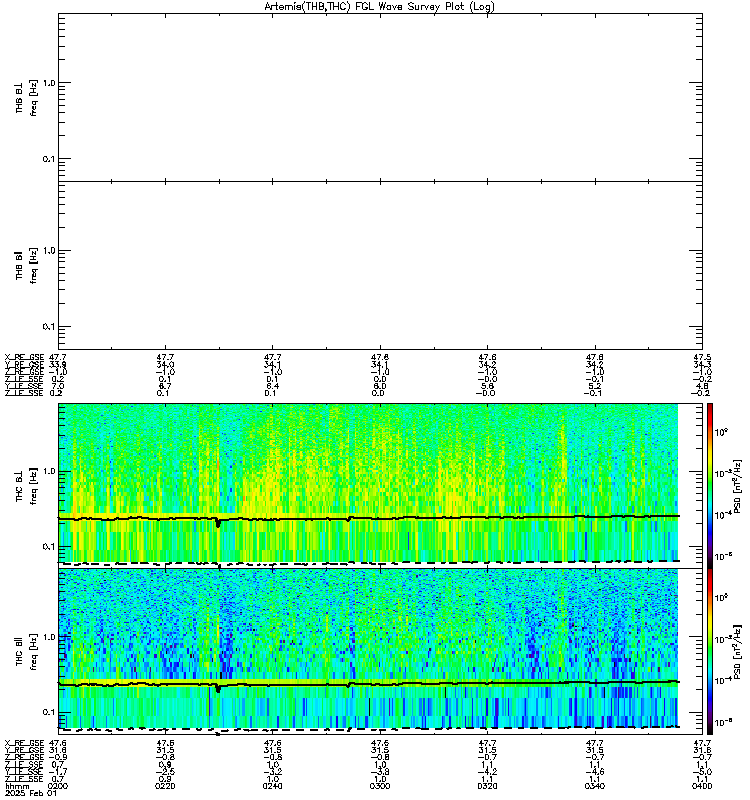750x800 pixels.
Task: Click the 10^-4 tick of the upper color bar
Action: tap(721, 515)
